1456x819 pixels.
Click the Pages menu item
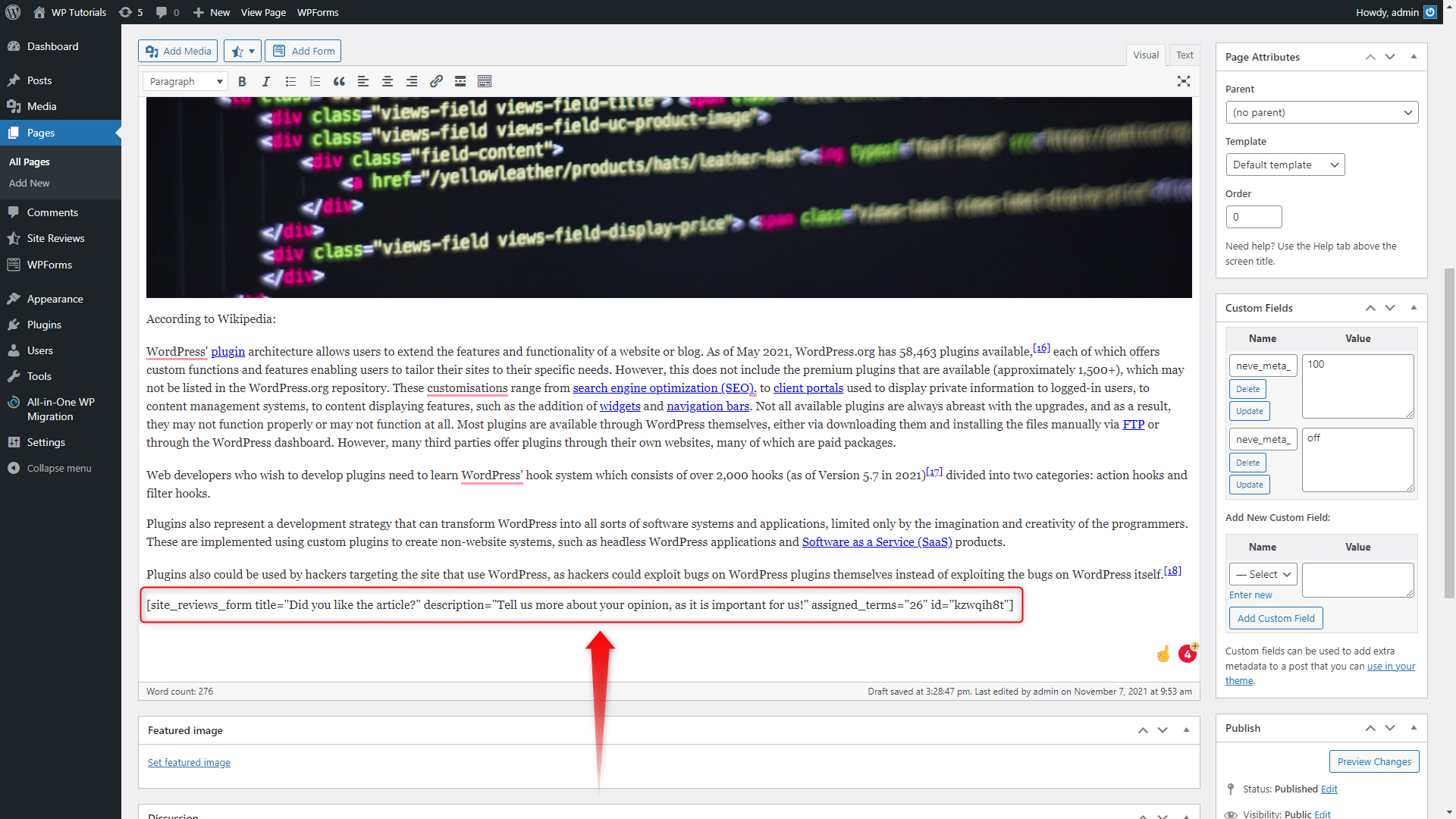(41, 131)
